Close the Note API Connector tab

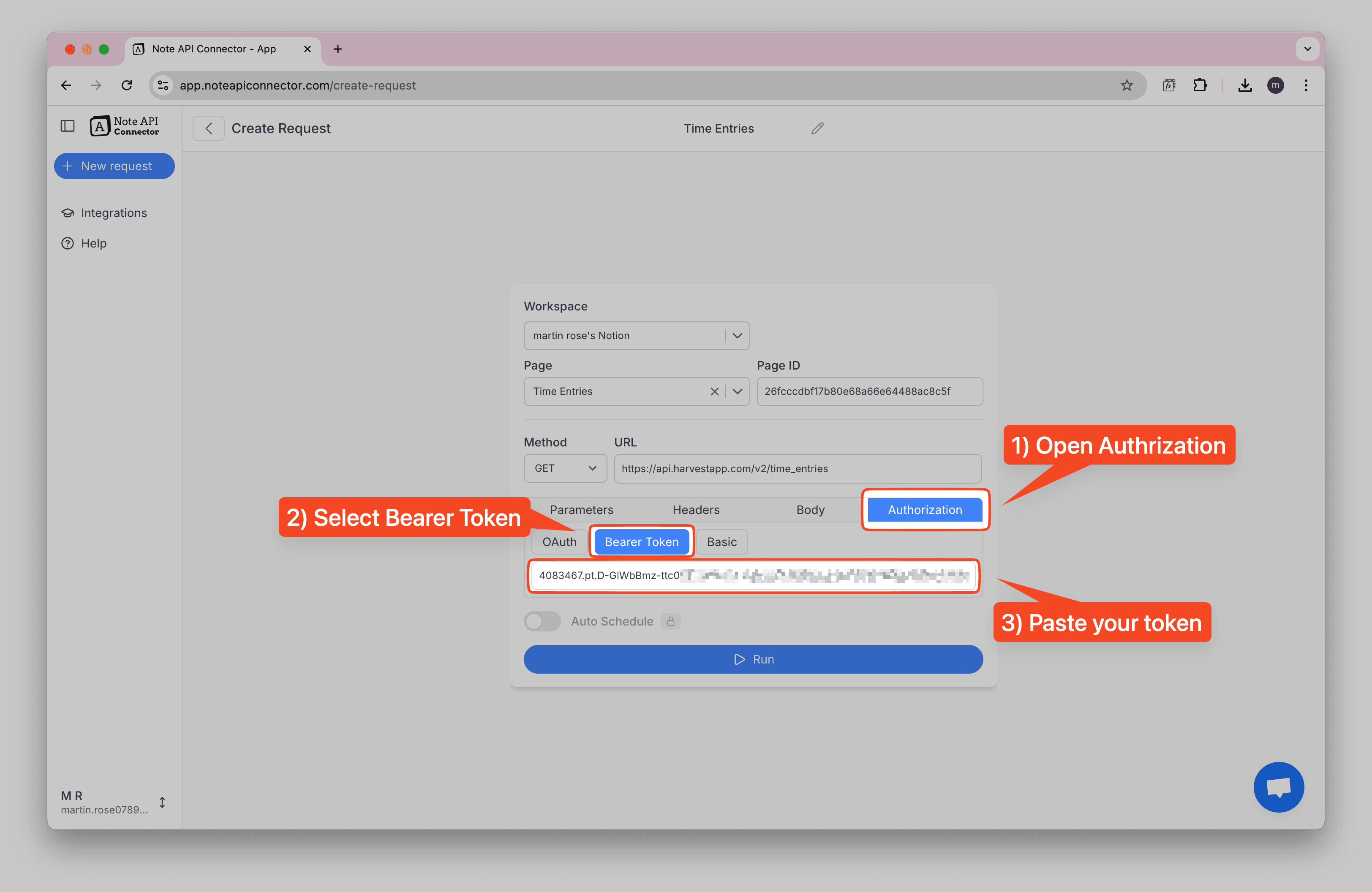click(x=307, y=49)
